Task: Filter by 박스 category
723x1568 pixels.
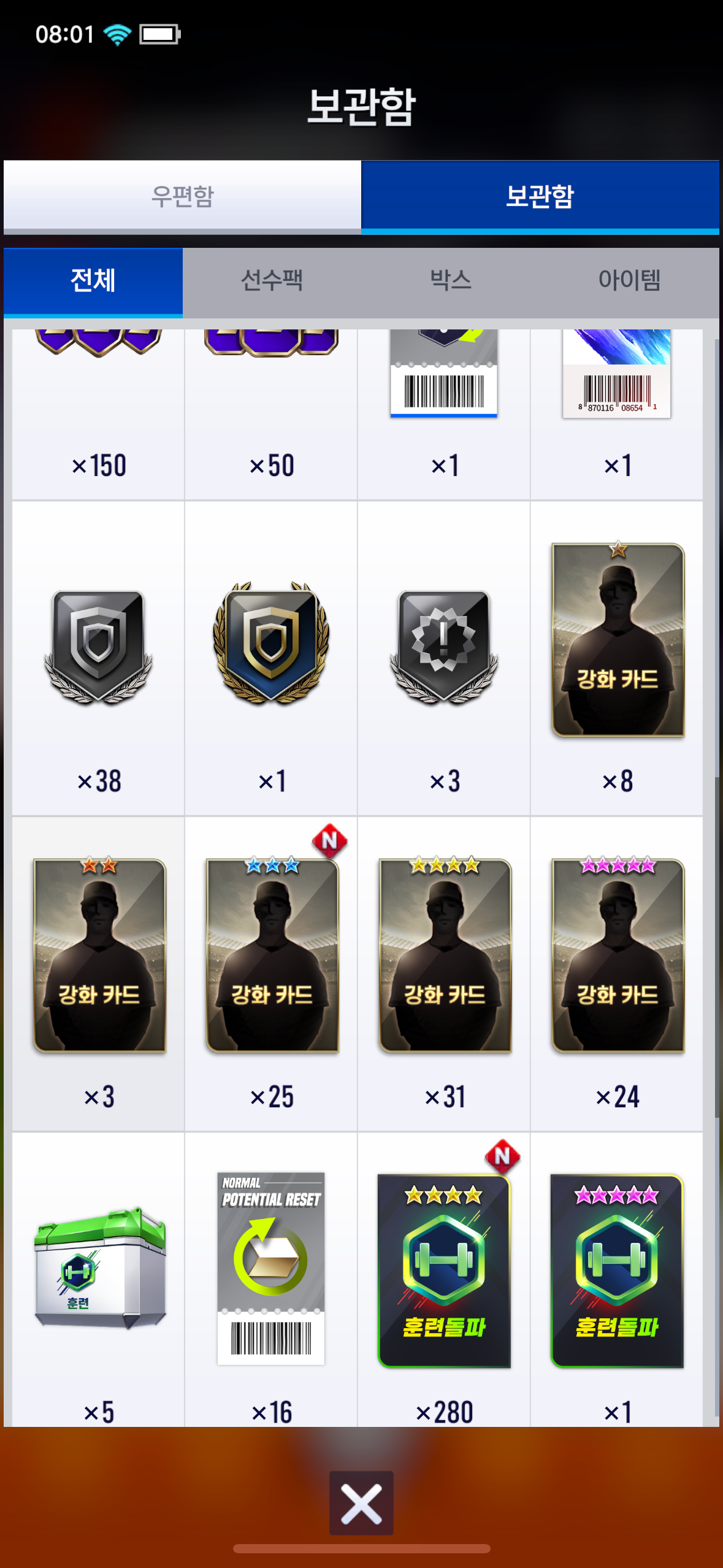Action: [x=451, y=282]
